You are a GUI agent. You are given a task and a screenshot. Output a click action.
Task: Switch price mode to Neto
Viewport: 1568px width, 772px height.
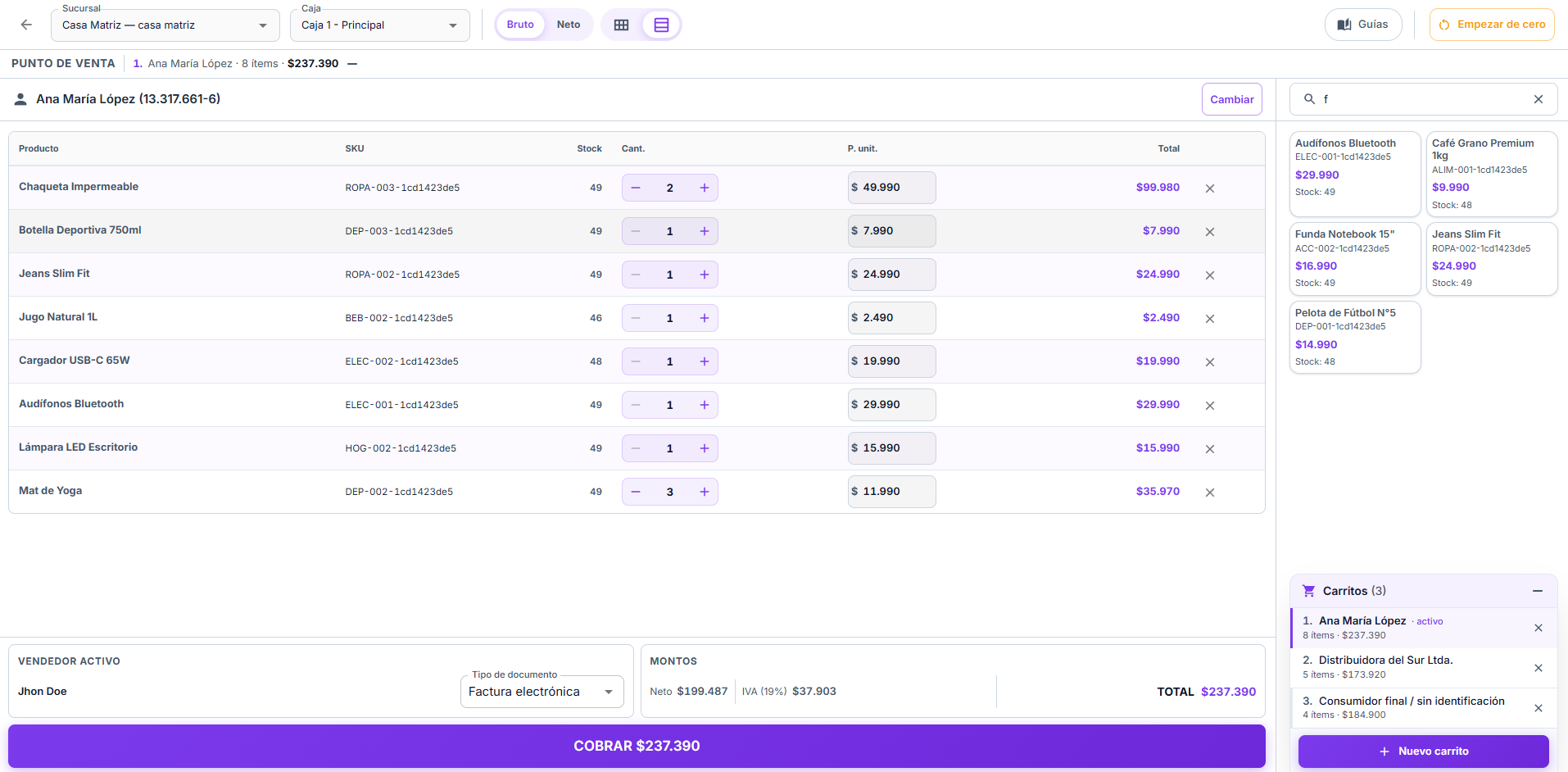569,25
